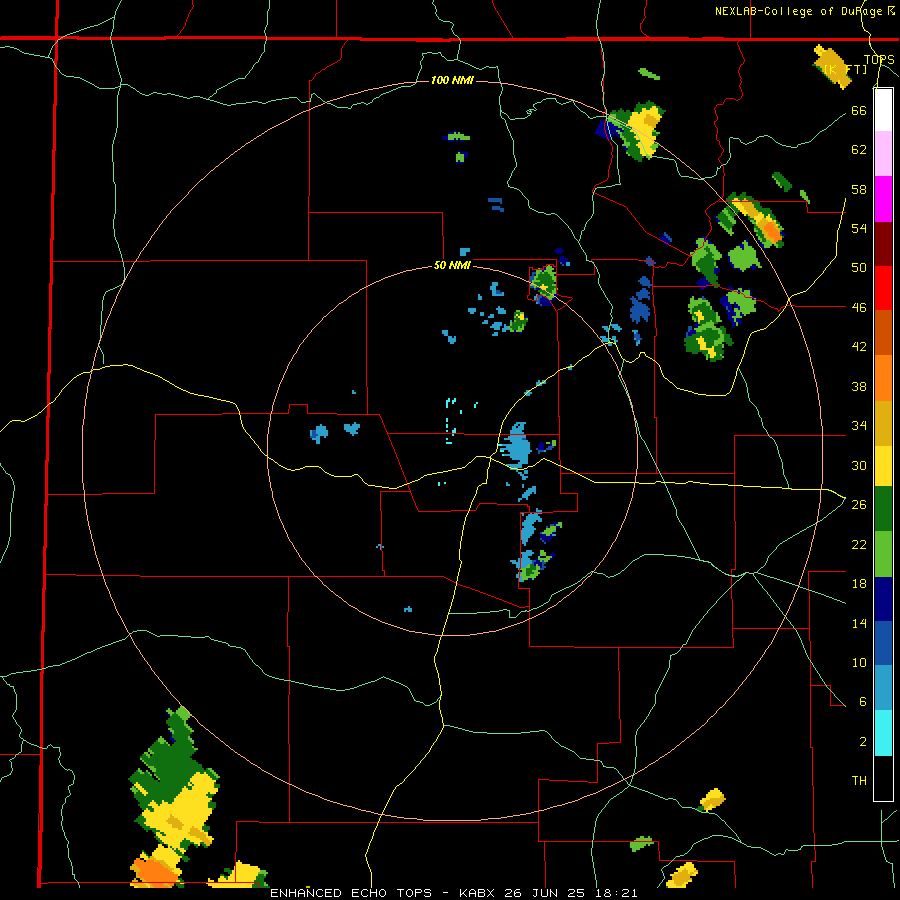900x900 pixels.
Task: Click the TH threshold legend label
Action: coord(859,781)
